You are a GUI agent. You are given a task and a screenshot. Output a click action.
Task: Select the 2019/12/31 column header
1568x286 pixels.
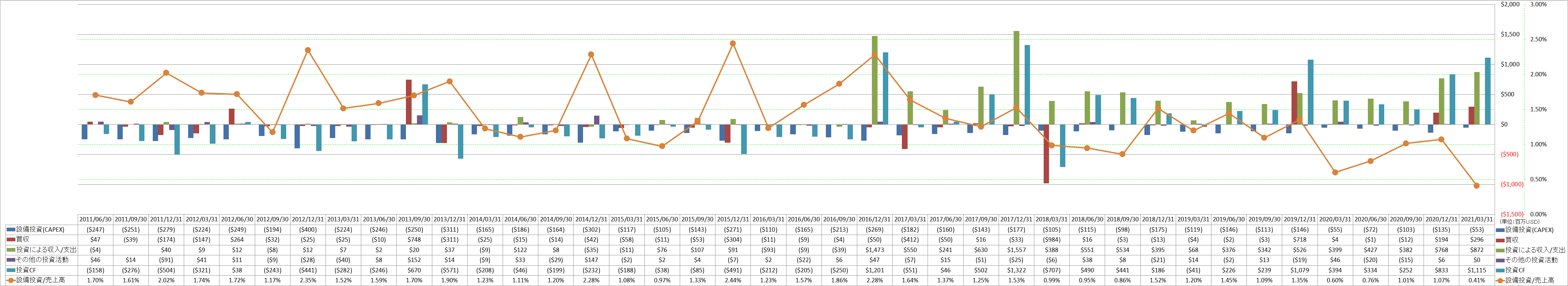point(1299,220)
